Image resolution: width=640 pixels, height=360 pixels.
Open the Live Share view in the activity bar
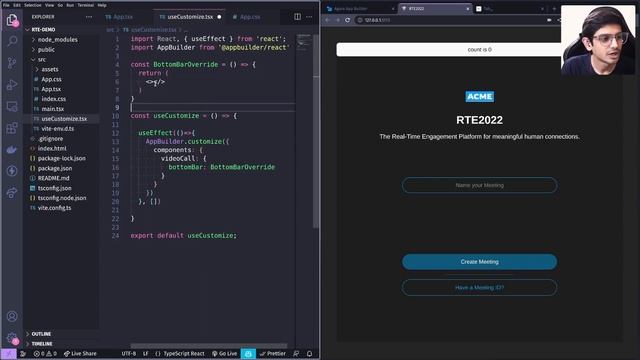tap(12, 192)
